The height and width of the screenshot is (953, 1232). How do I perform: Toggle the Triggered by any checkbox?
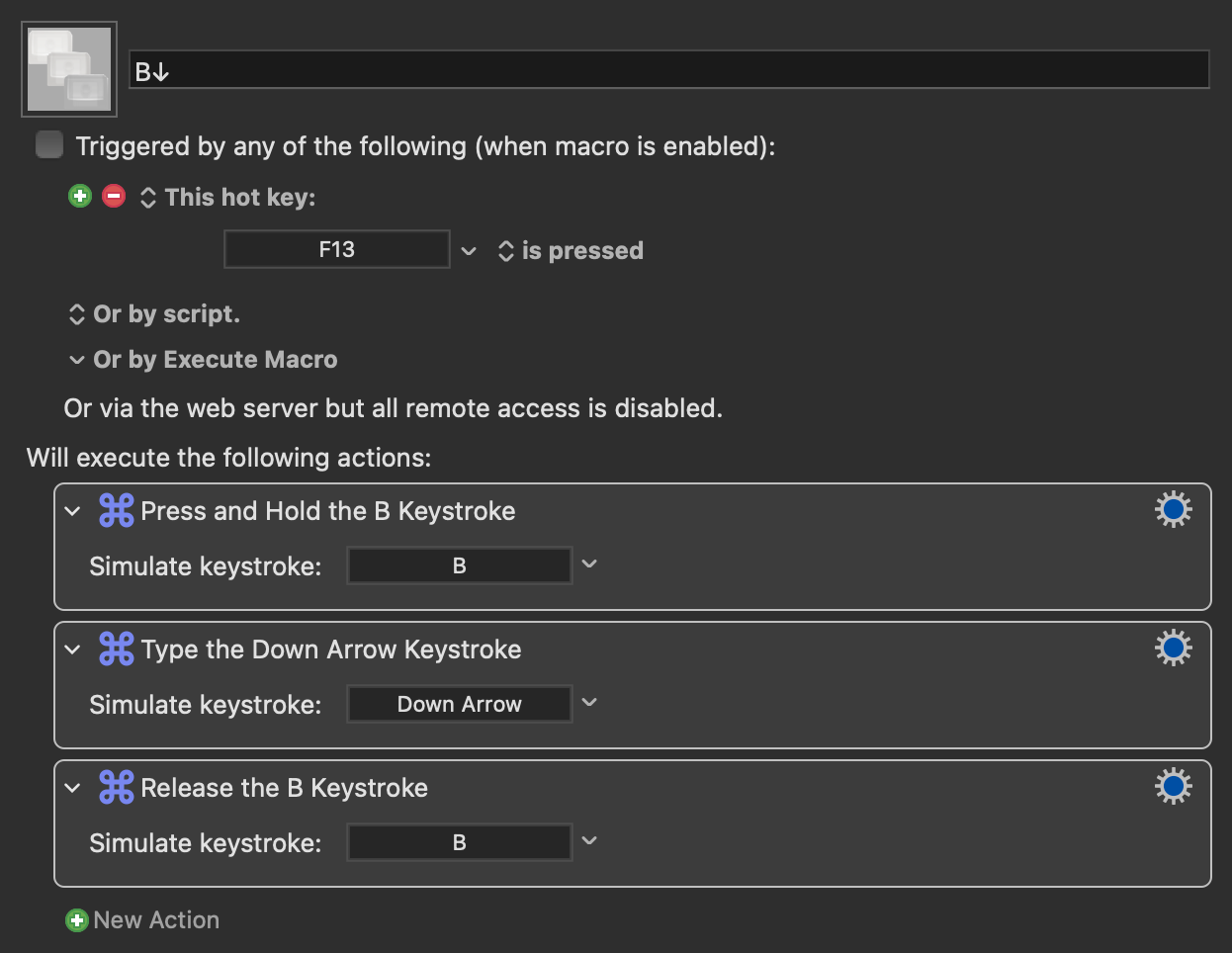(x=49, y=144)
